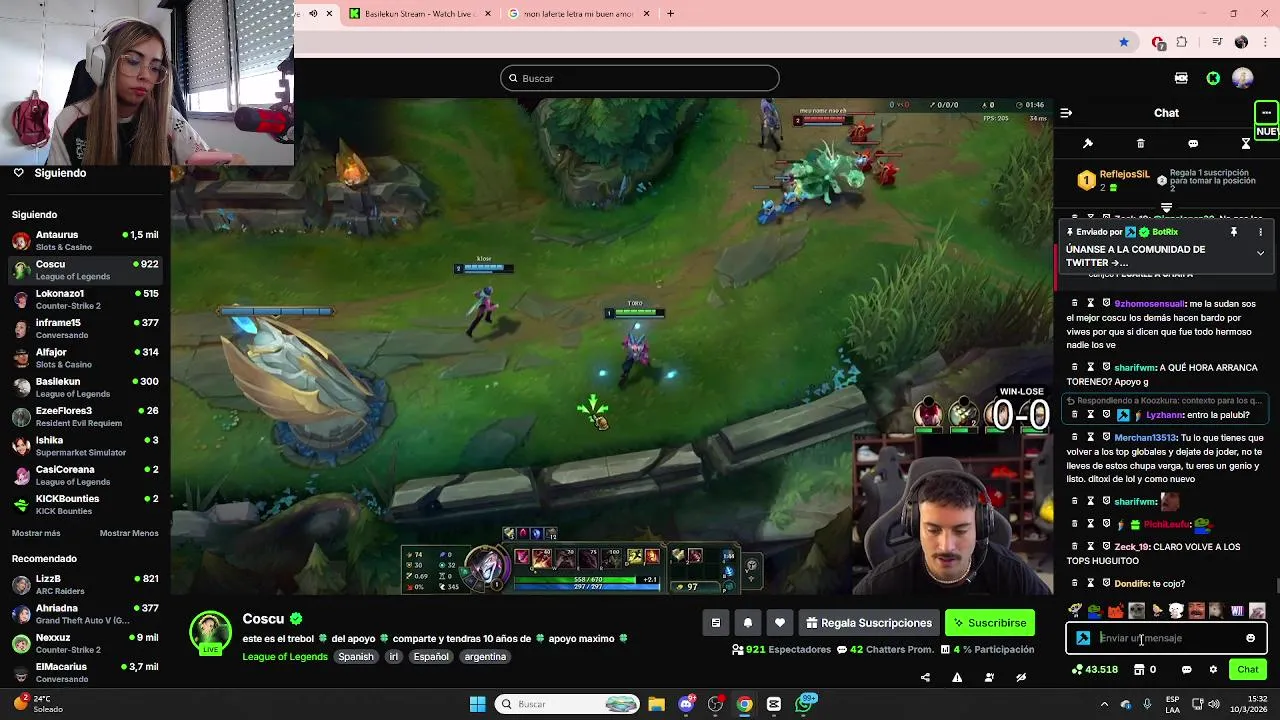Send message with green Chat button
This screenshot has height=720, width=1280.
(1248, 670)
